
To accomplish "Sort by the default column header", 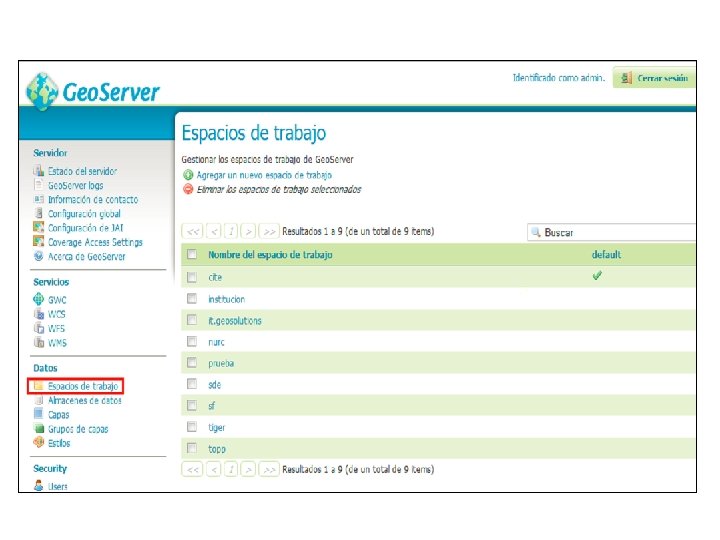I will pos(607,254).
